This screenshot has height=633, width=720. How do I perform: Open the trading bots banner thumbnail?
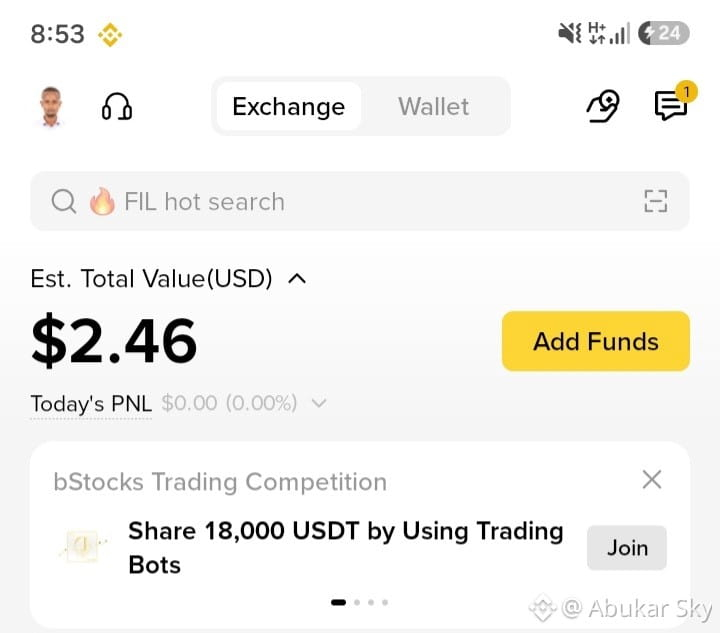(x=84, y=545)
